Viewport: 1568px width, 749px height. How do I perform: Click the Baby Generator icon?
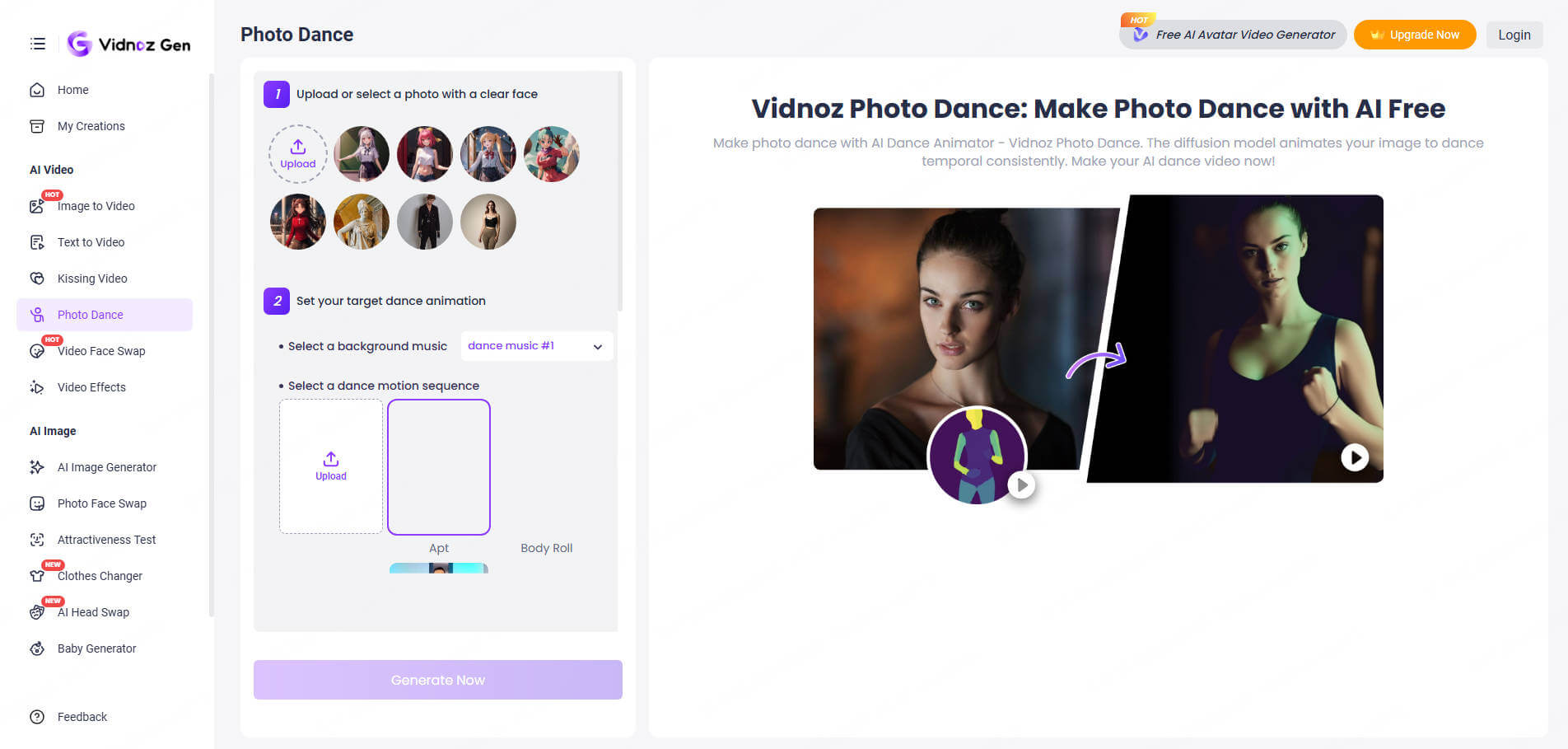(37, 648)
